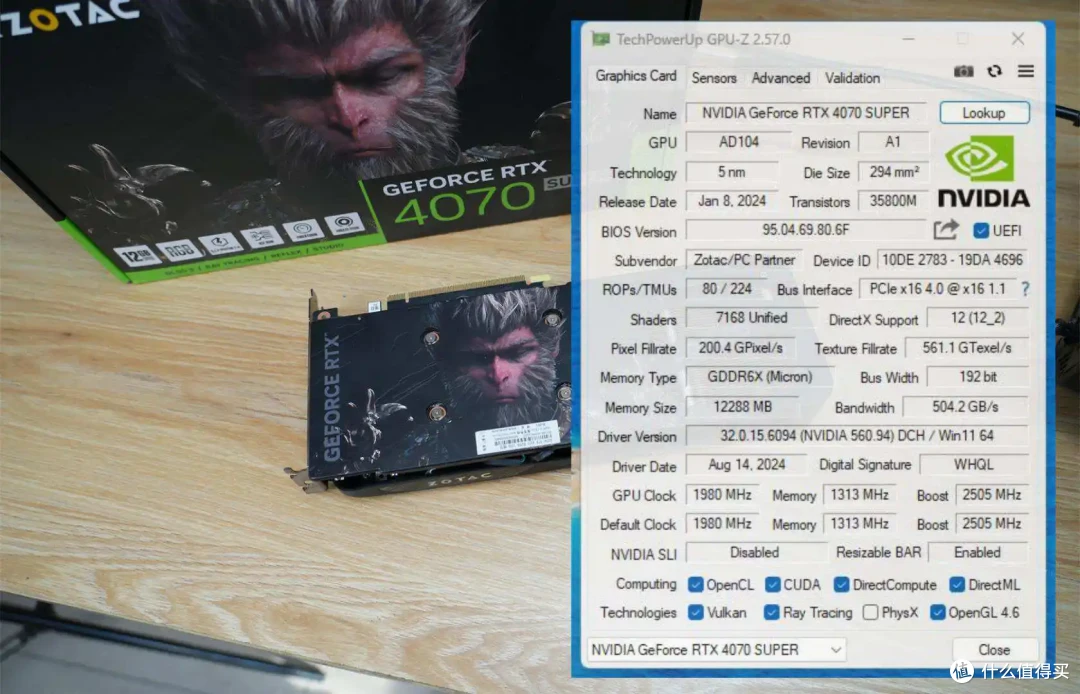Click the Close button at bottom
1080x694 pixels.
tap(995, 649)
